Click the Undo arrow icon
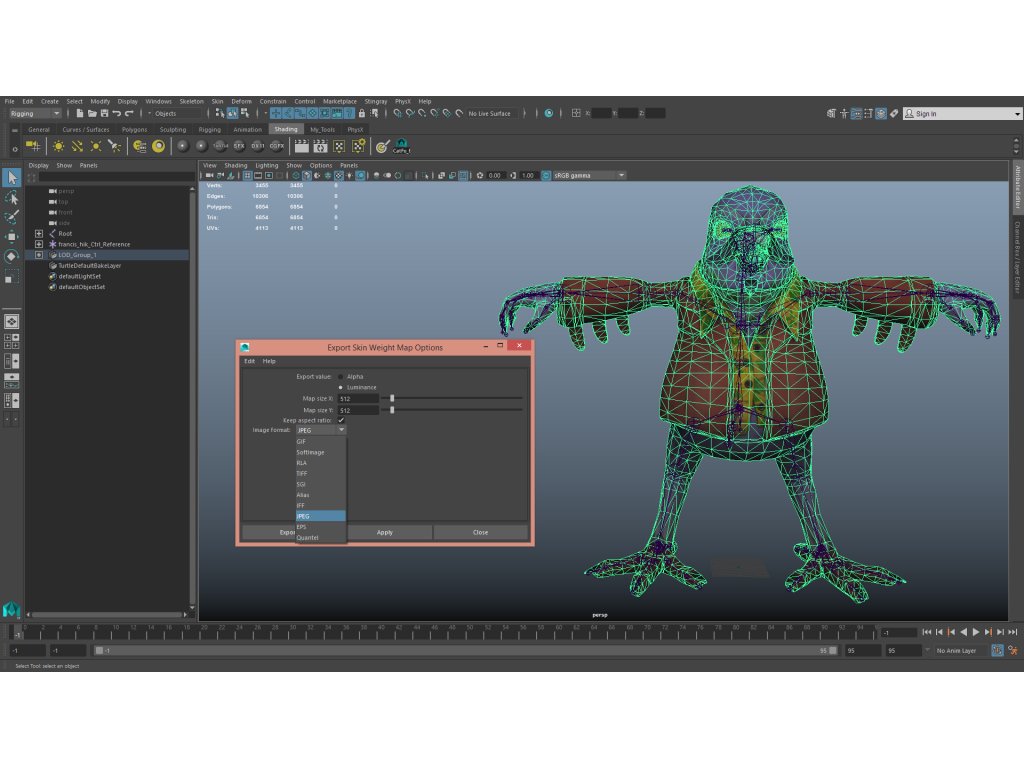Screen dimensions: 1024x768 click(x=117, y=114)
